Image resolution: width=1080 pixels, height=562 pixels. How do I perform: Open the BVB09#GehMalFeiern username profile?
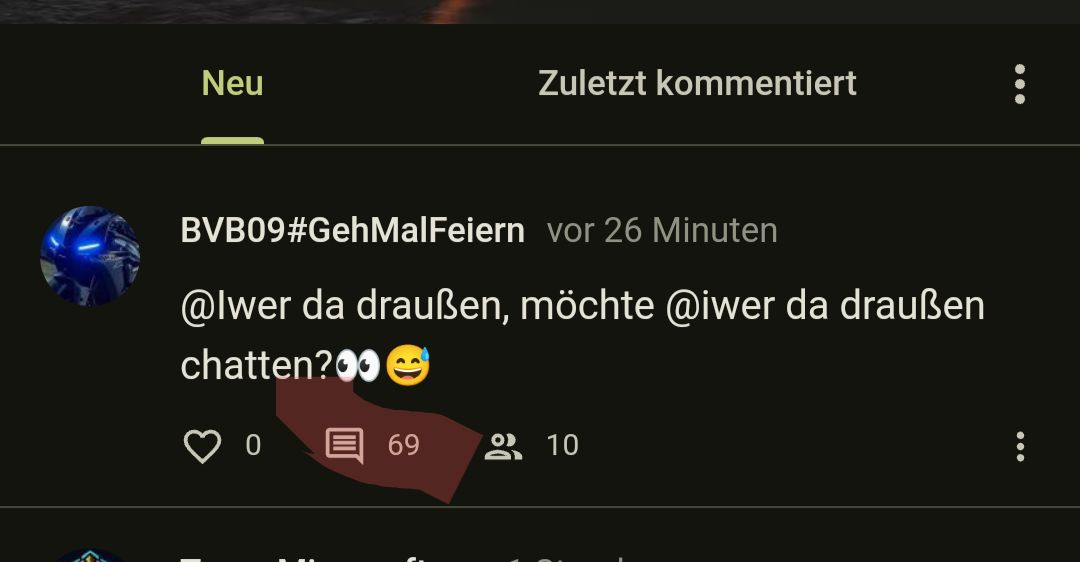coord(353,230)
